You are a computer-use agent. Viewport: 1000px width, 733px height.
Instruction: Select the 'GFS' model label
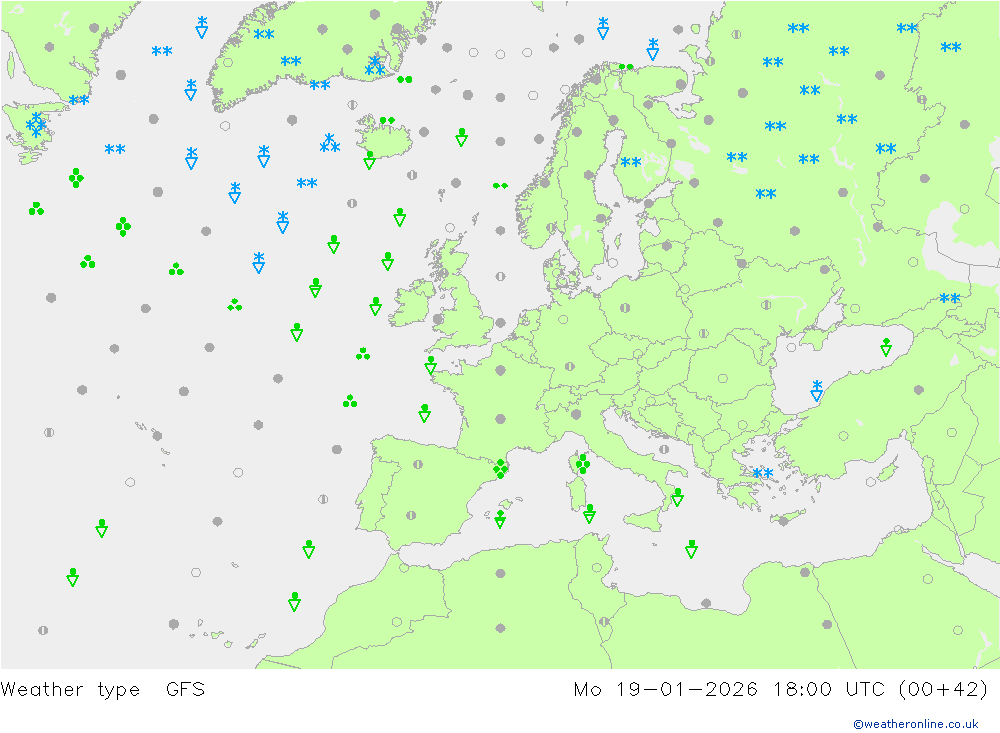[186, 690]
